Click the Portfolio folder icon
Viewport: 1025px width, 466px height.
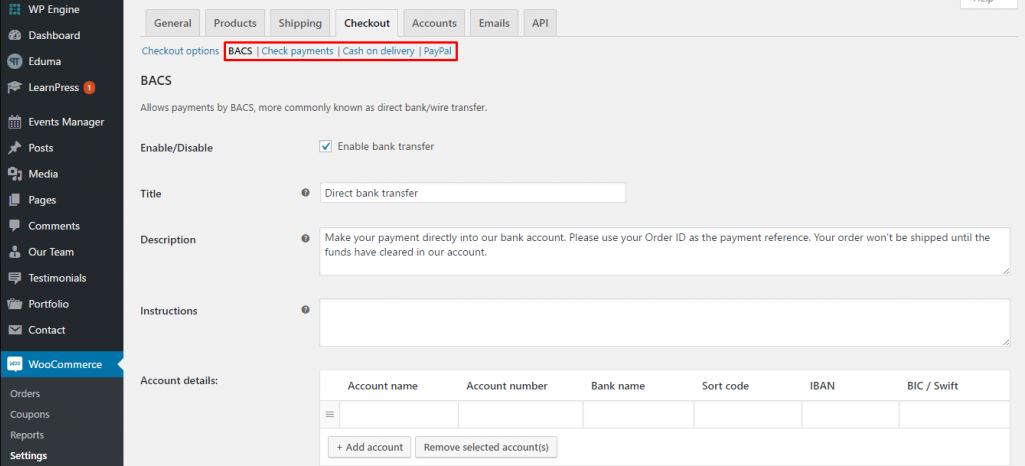click(x=14, y=304)
